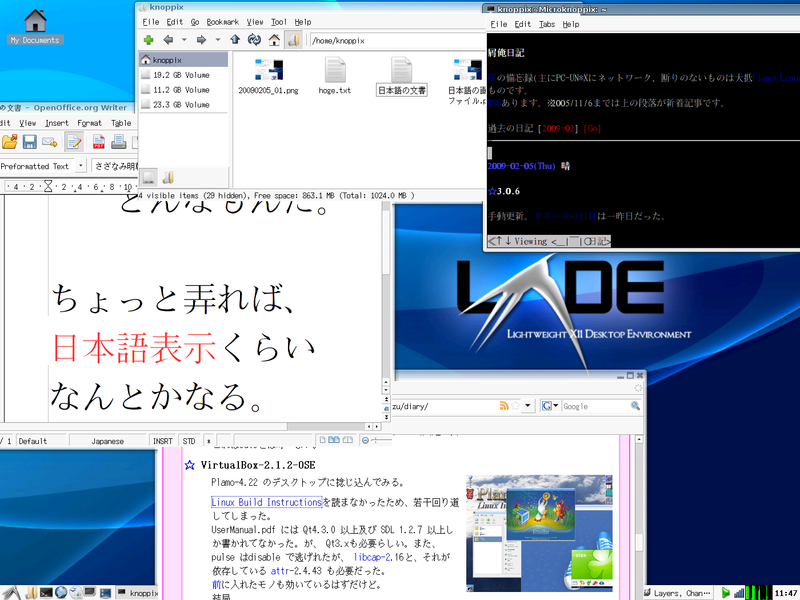Click the Default page style in Writer status bar
This screenshot has height=600, width=800.
click(41, 441)
